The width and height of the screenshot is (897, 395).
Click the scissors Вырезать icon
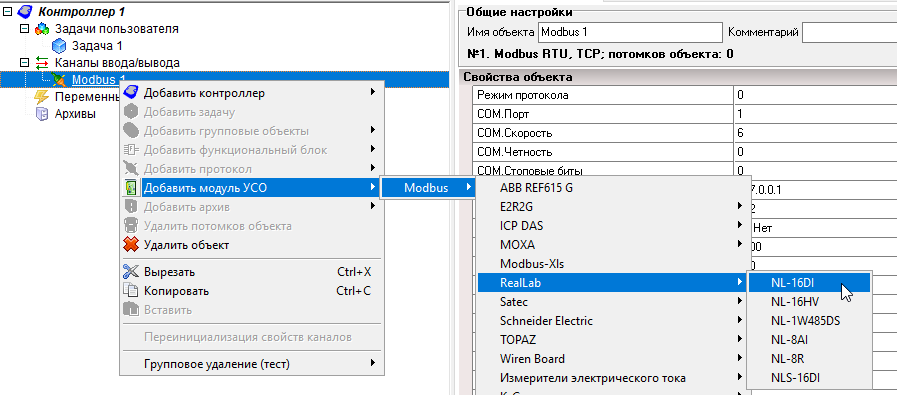point(131,272)
